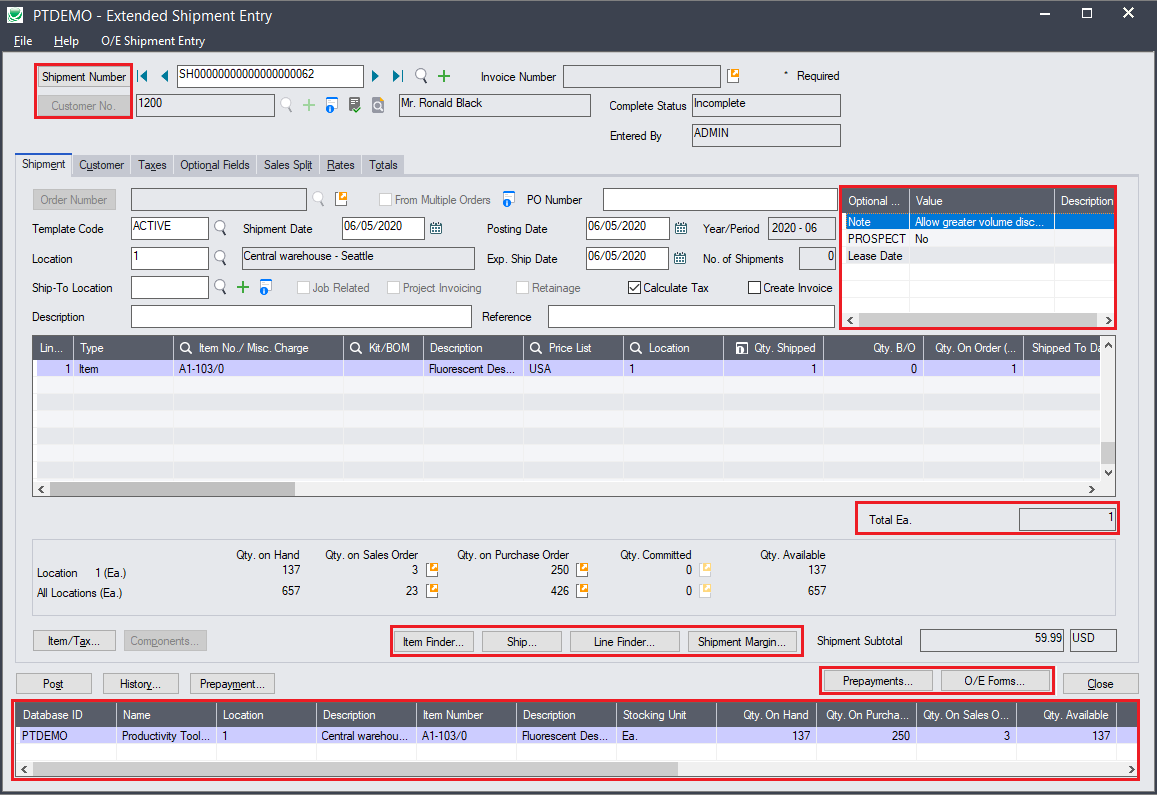Click the right scroll arrow of the optional fields grid
Image resolution: width=1157 pixels, height=795 pixels.
click(x=1108, y=320)
